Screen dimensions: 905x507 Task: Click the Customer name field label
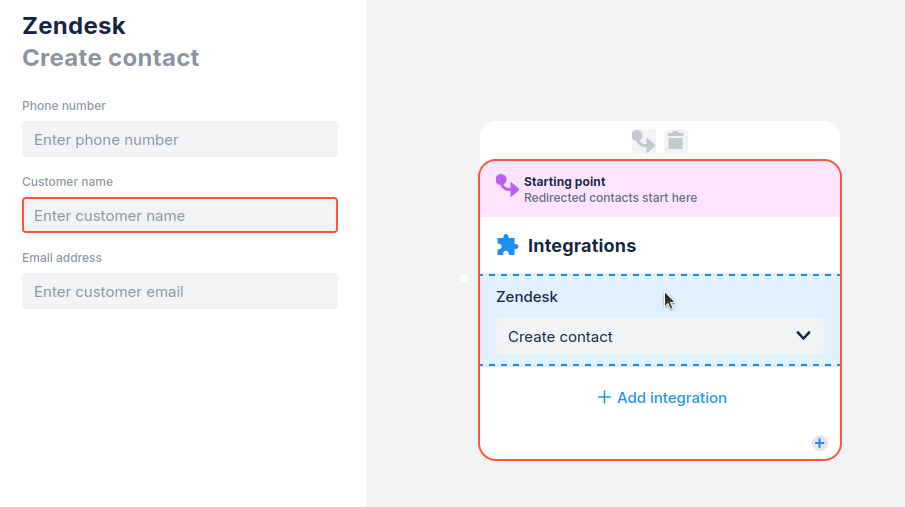67,182
